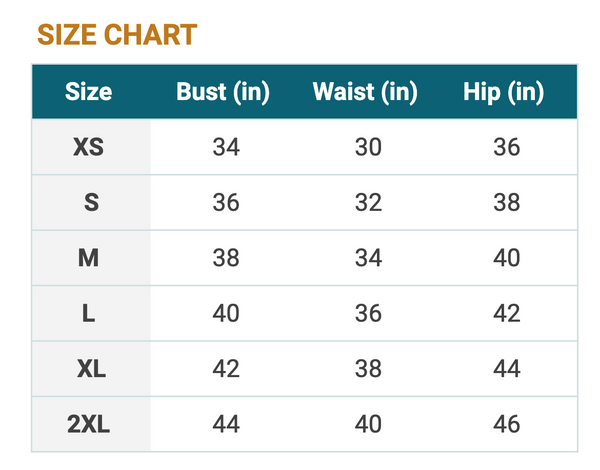
Task: Click the Waist (in) column header
Action: [x=365, y=93]
